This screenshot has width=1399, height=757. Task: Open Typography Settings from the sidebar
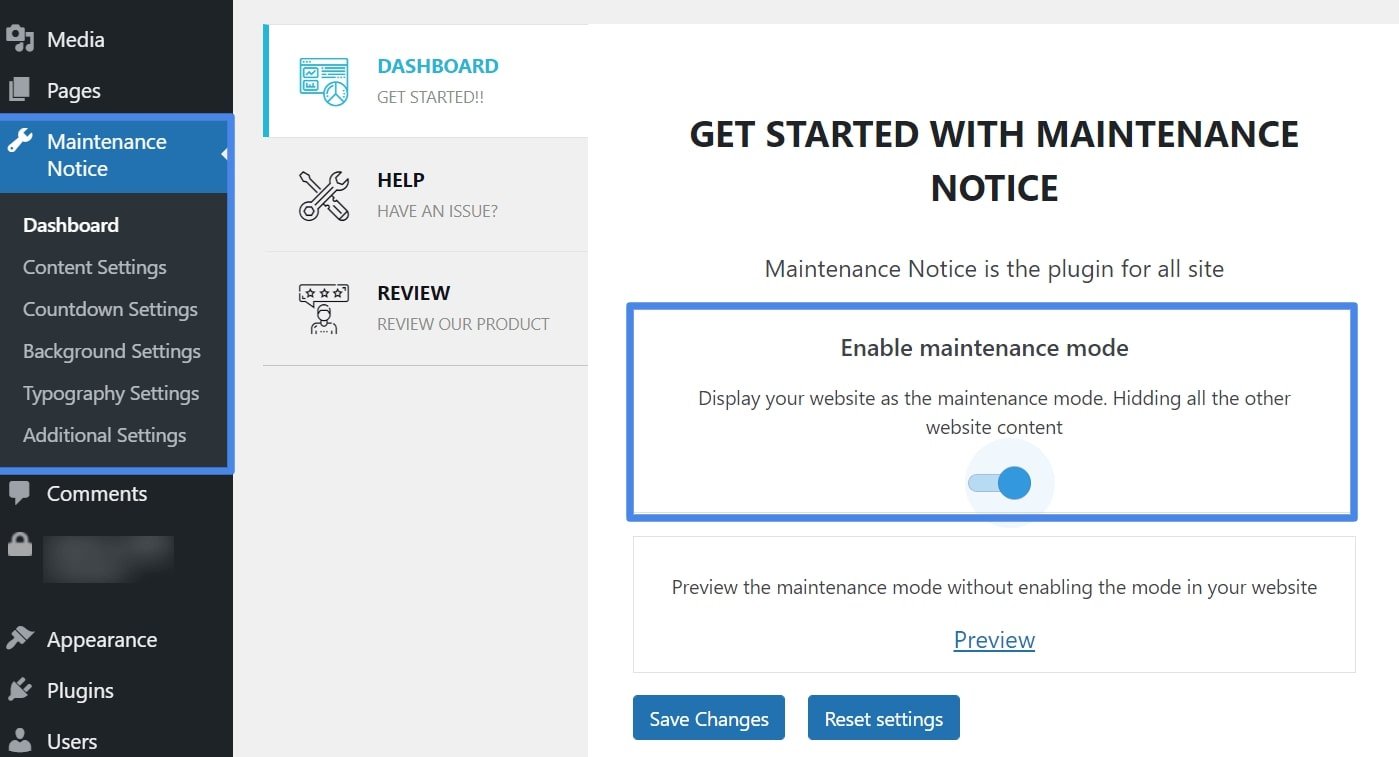tap(110, 393)
